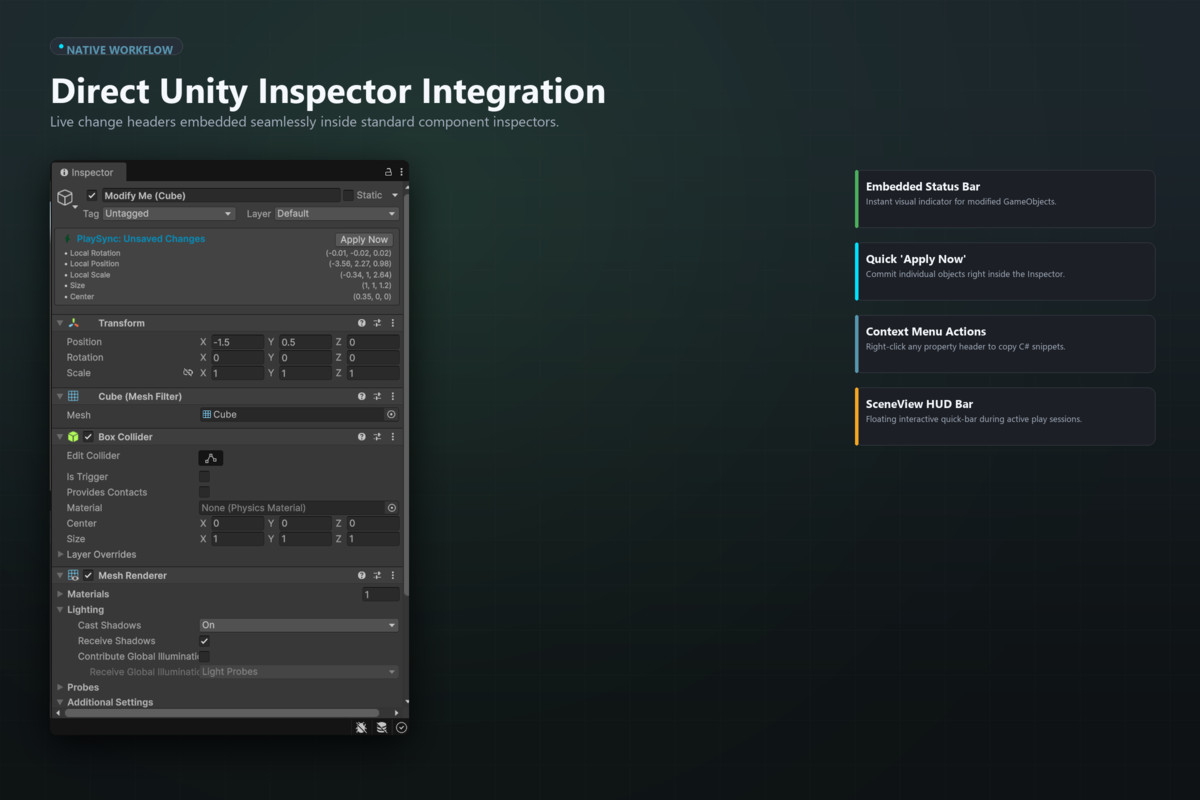Open the Cast Shadows dropdown
The image size is (1200, 800).
click(299, 625)
